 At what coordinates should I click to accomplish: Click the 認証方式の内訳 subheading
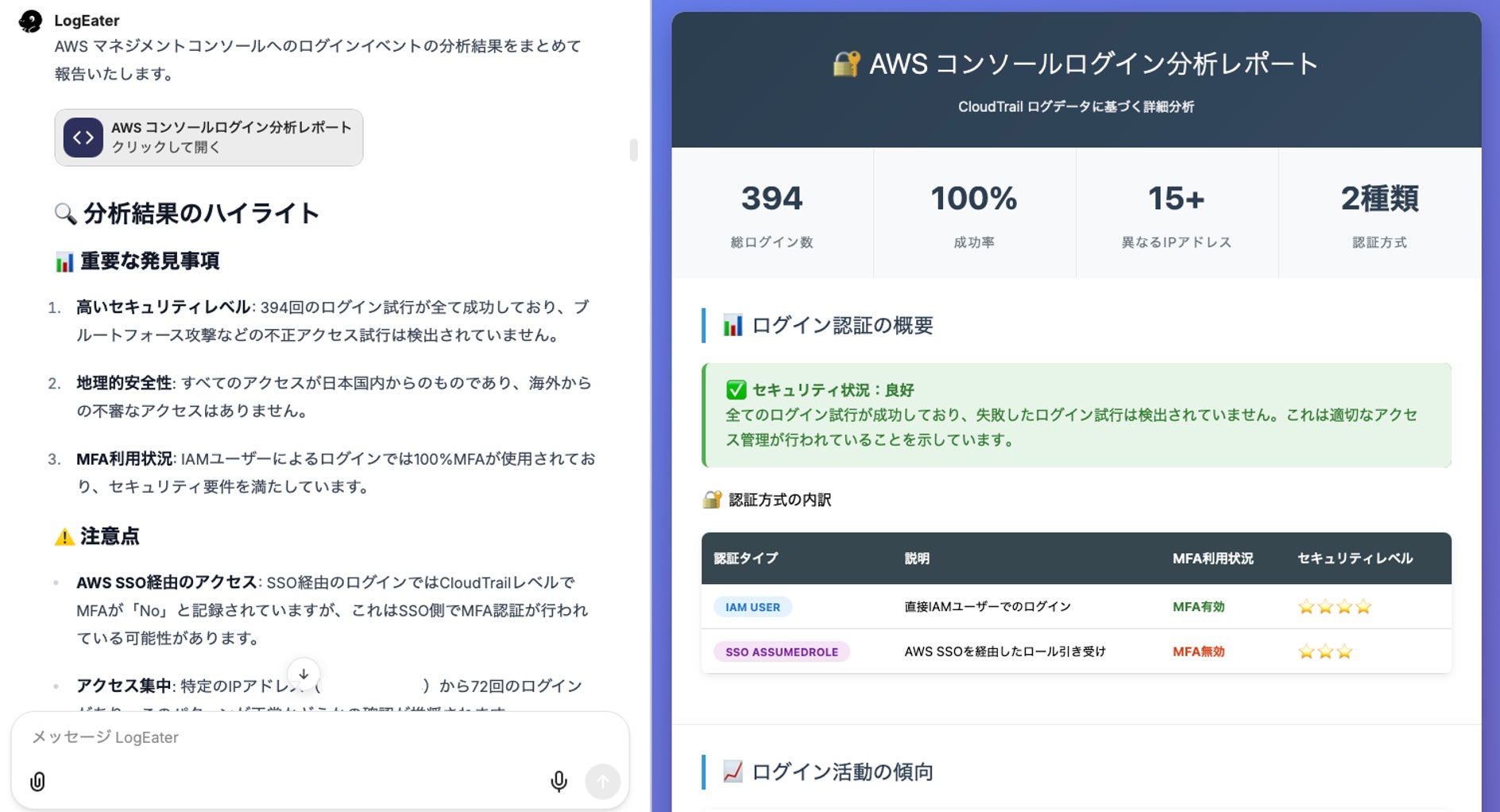point(779,500)
